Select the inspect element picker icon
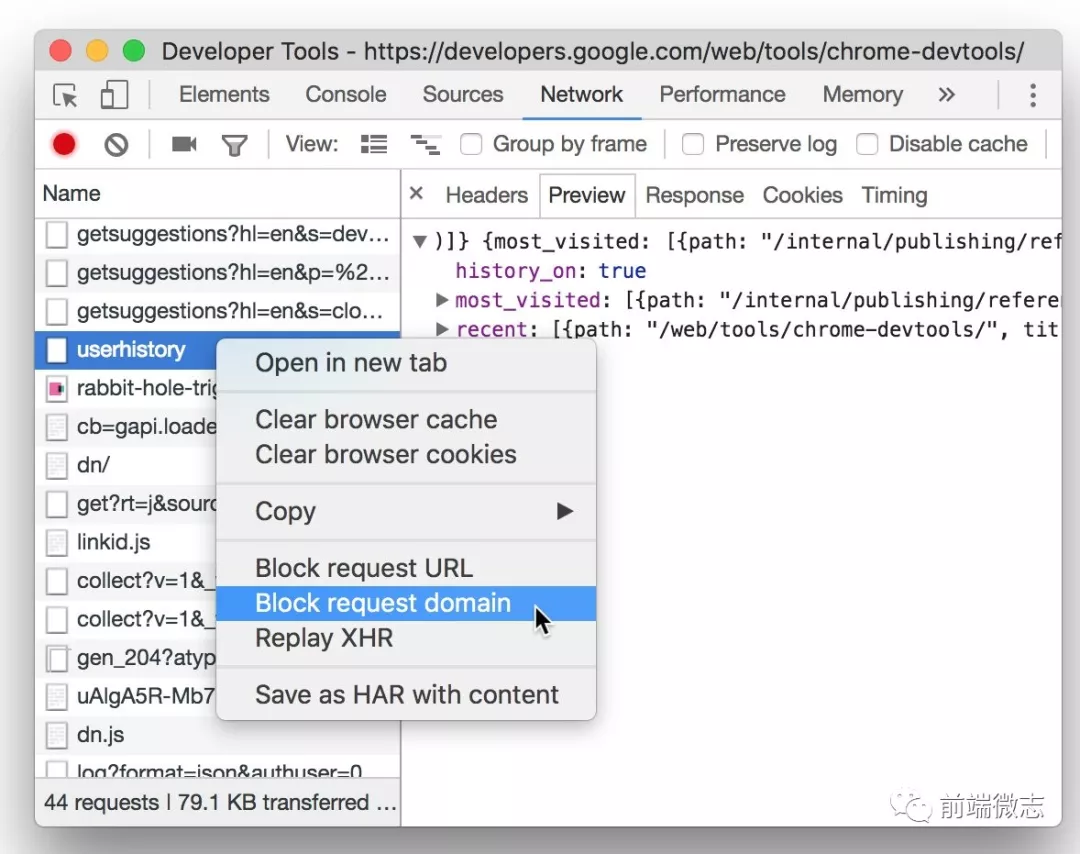This screenshot has height=854, width=1080. [x=66, y=95]
